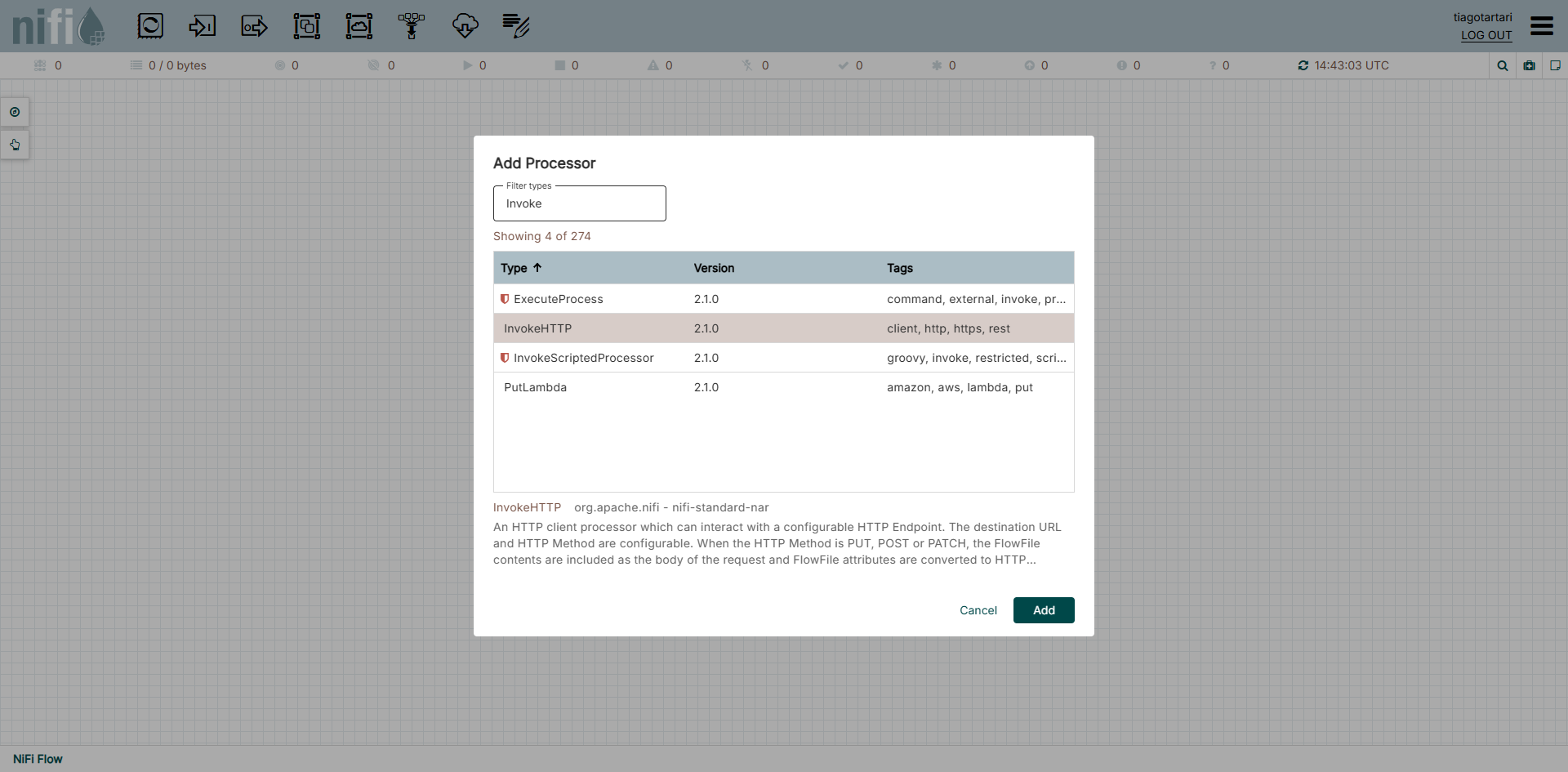The height and width of the screenshot is (772, 1568).
Task: Click the queued bytes status icon
Action: [x=136, y=65]
